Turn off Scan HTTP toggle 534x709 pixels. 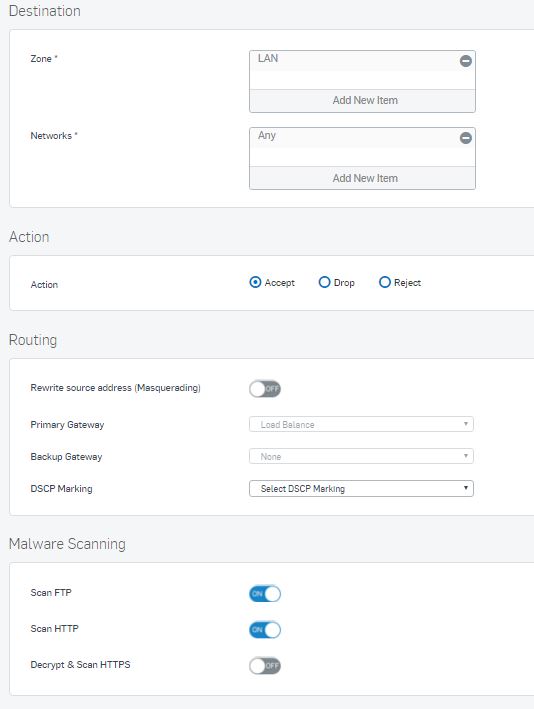(x=265, y=630)
